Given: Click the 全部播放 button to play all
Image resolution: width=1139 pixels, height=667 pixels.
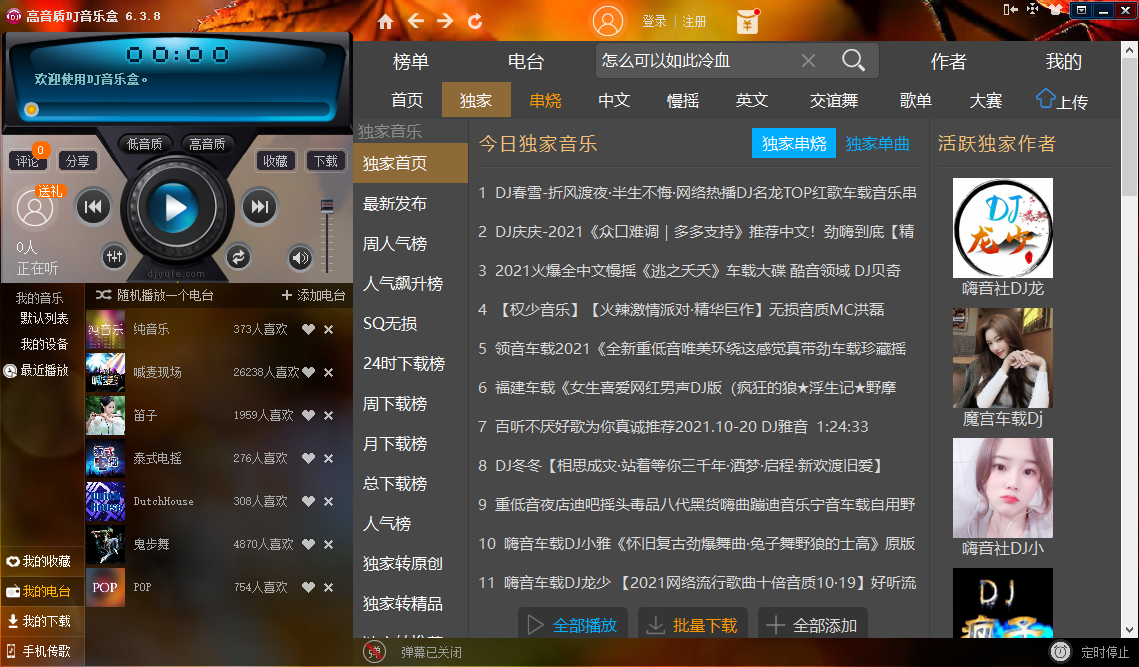Looking at the screenshot, I should (x=572, y=623).
